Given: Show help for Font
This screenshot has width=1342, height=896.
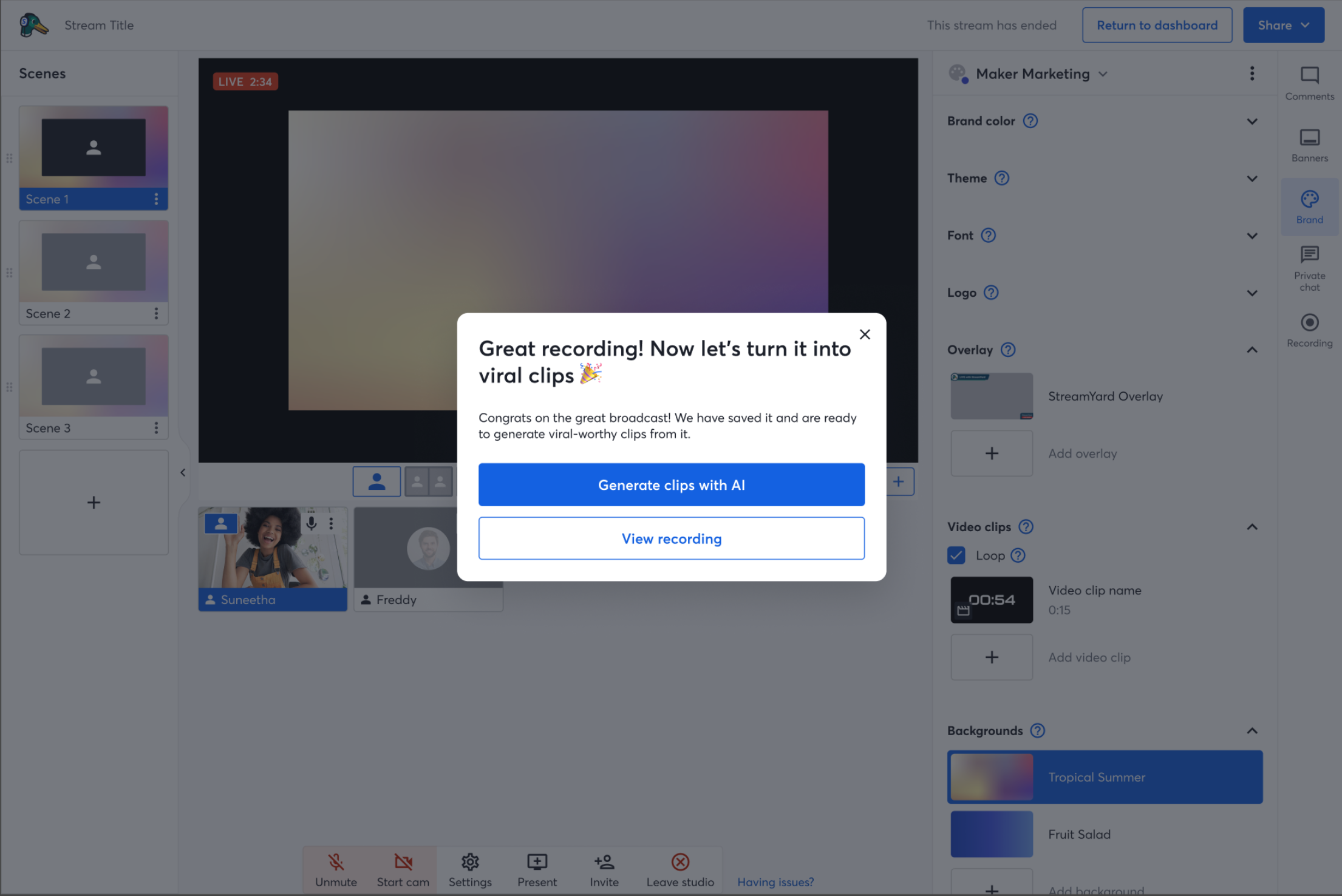Looking at the screenshot, I should tap(988, 235).
